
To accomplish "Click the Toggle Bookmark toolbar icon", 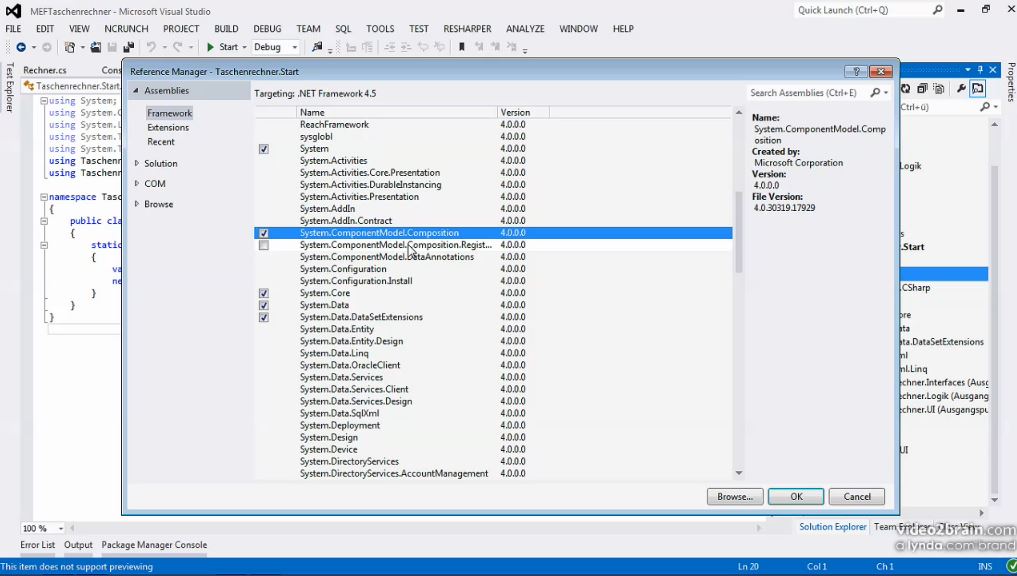I will (462, 47).
